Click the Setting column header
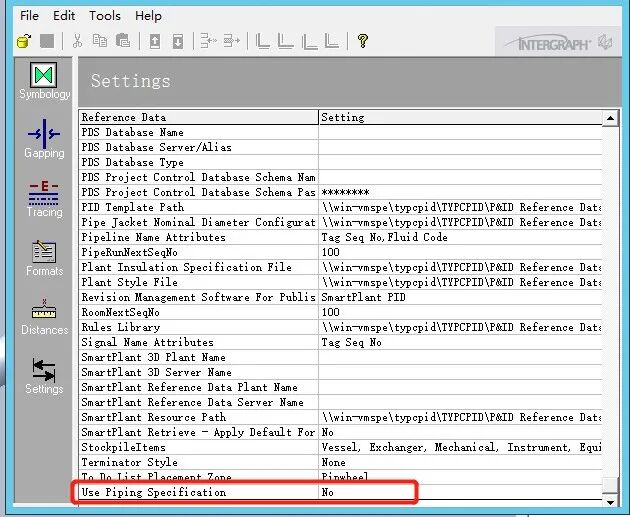The height and width of the screenshot is (517, 630). (x=461, y=117)
